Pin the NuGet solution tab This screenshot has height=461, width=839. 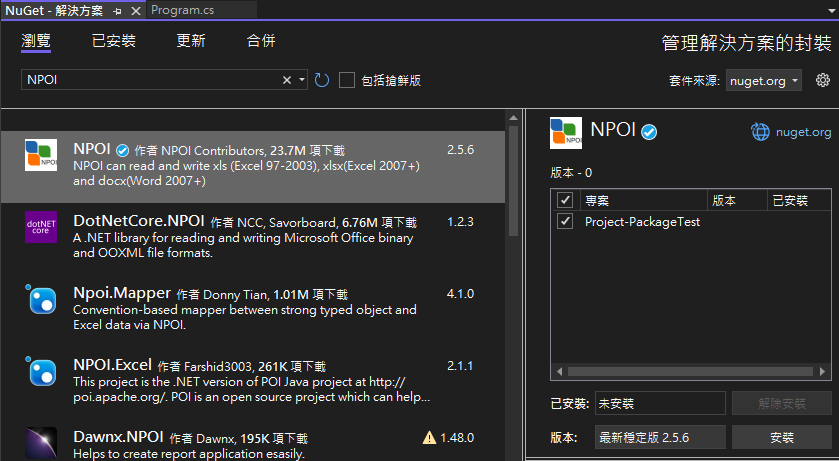[118, 11]
